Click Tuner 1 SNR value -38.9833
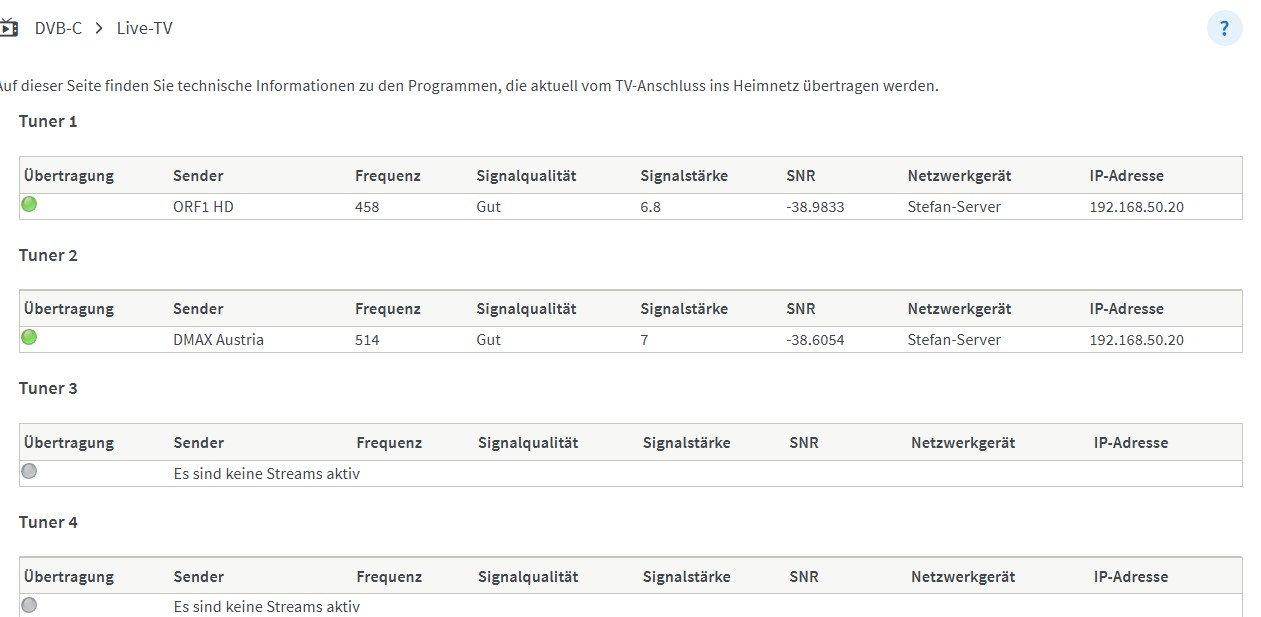This screenshot has height=617, width=1261. click(815, 207)
